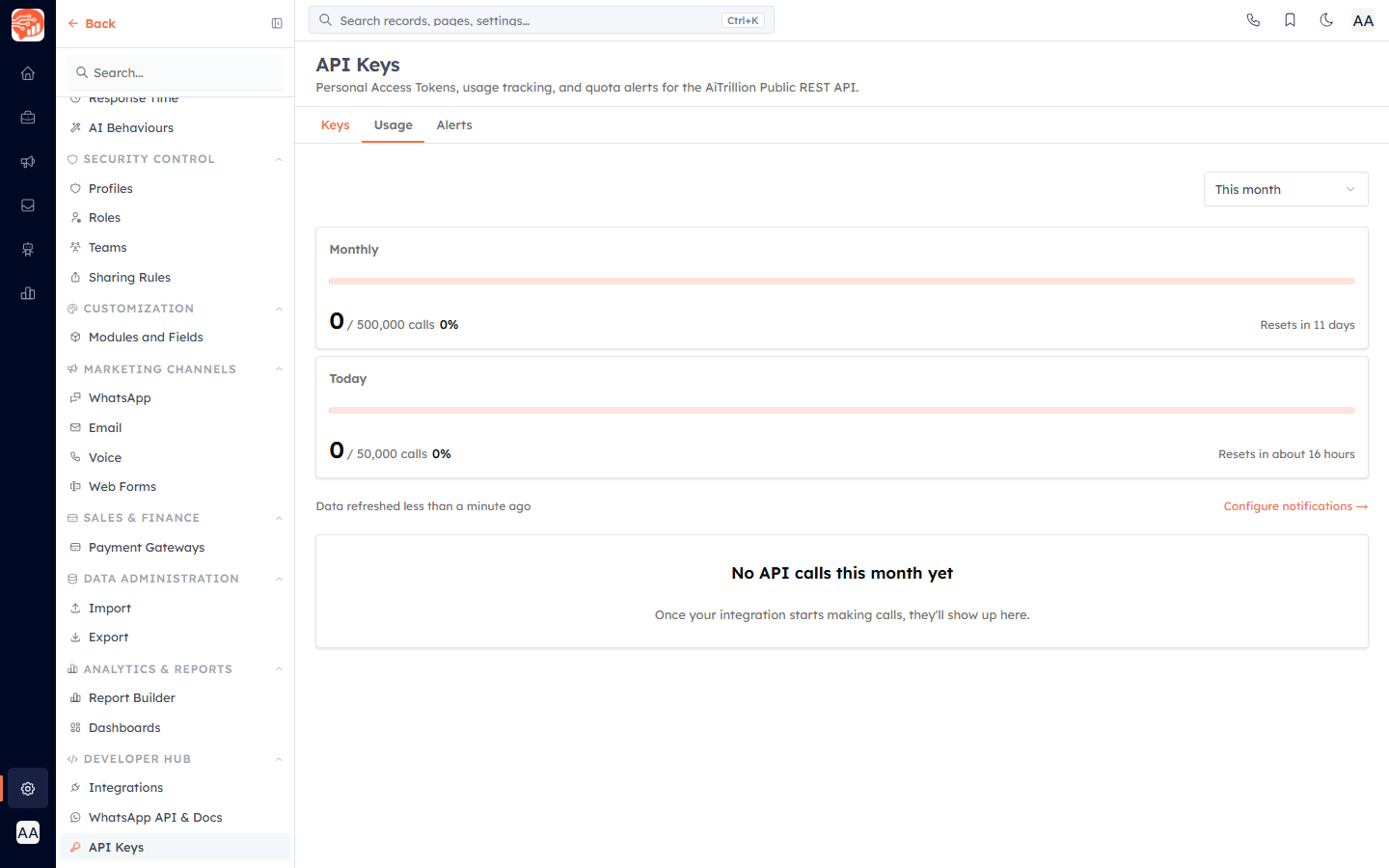Click the Monthly usage progress bar
Image resolution: width=1389 pixels, height=868 pixels.
point(842,282)
